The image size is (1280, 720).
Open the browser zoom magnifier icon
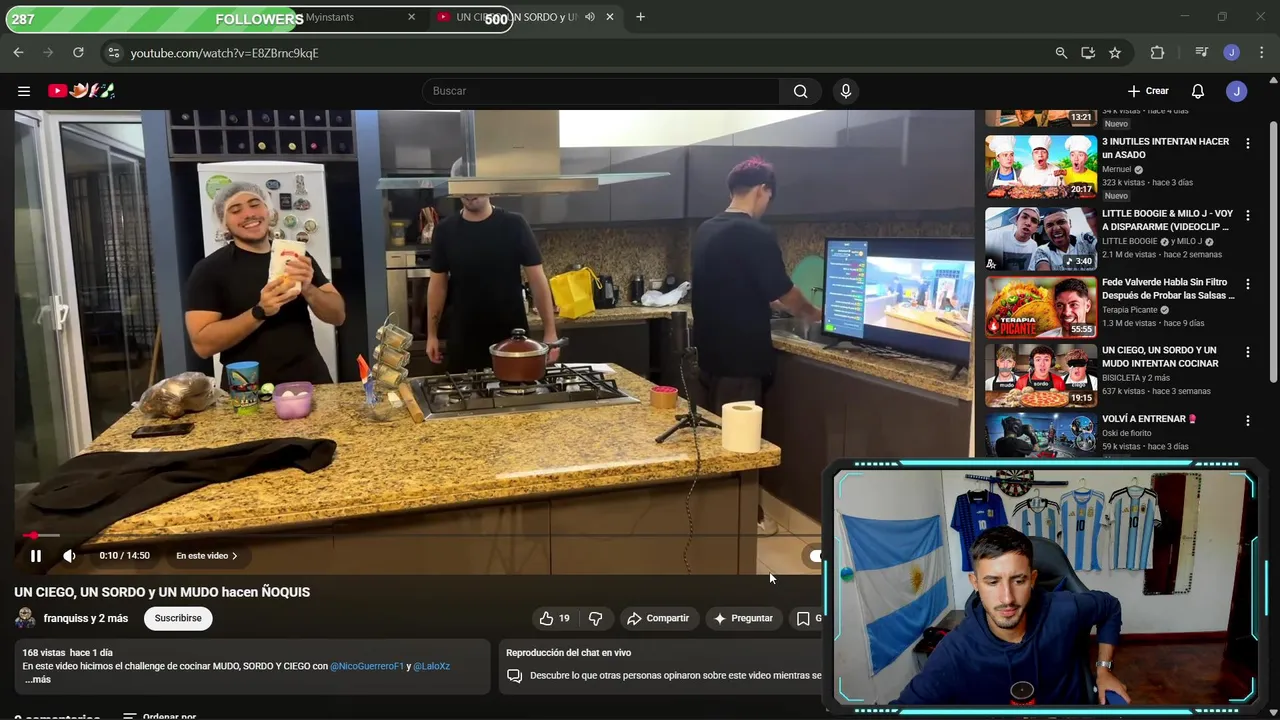click(1061, 53)
